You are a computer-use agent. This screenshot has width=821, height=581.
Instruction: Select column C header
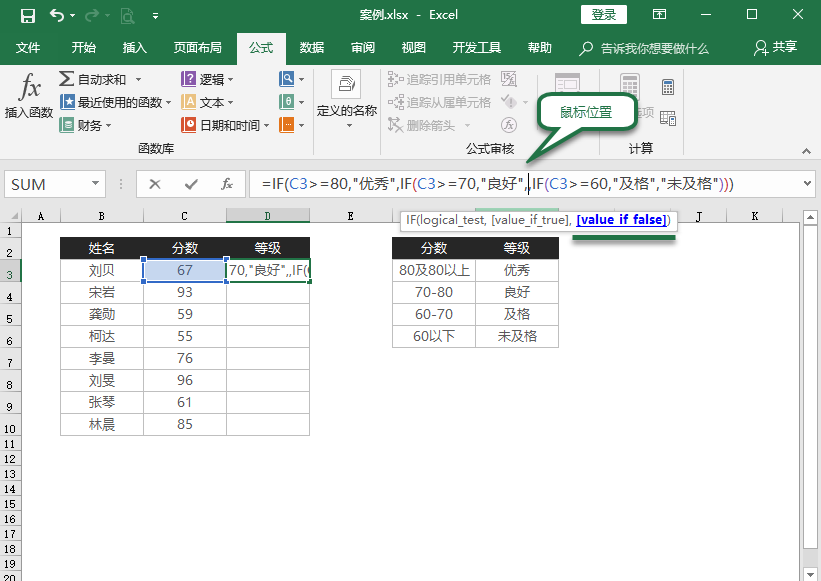pyautogui.click(x=184, y=216)
